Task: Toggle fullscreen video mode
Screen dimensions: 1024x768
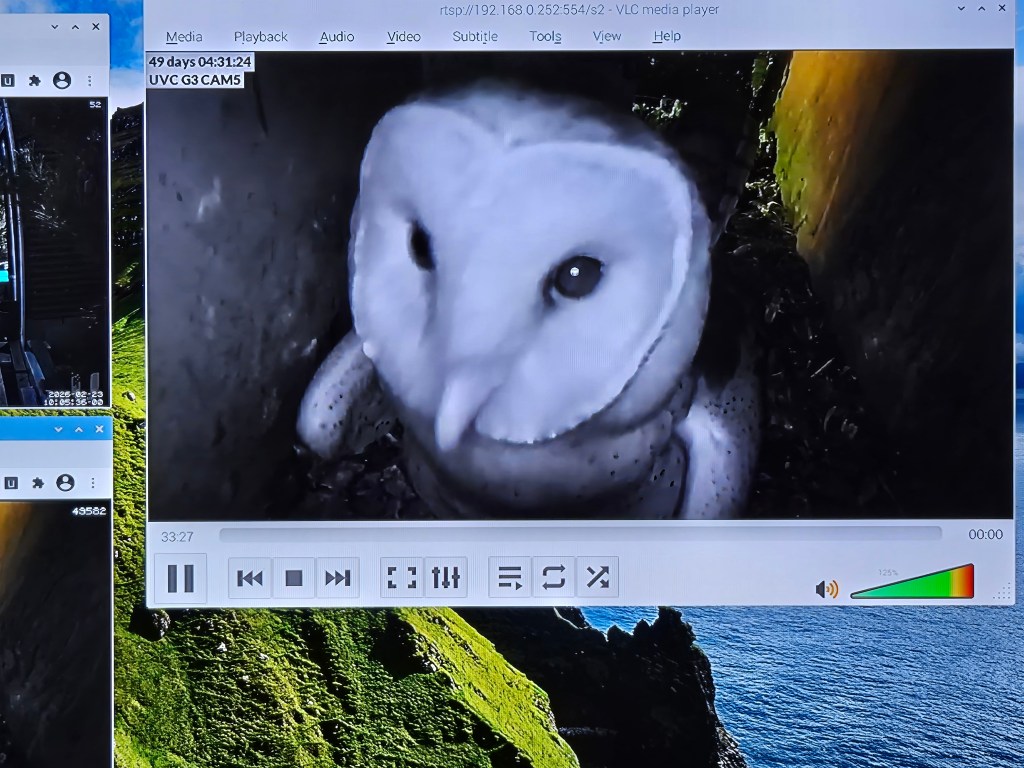Action: point(402,577)
